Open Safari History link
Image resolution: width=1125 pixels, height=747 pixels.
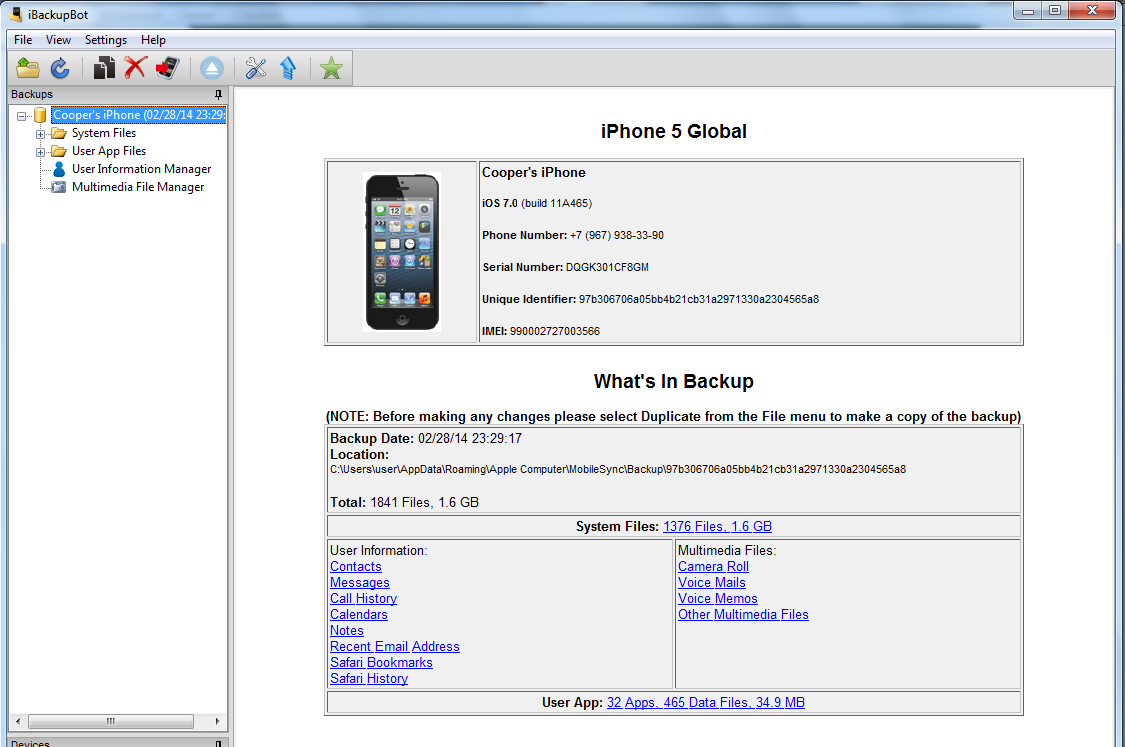coord(369,679)
